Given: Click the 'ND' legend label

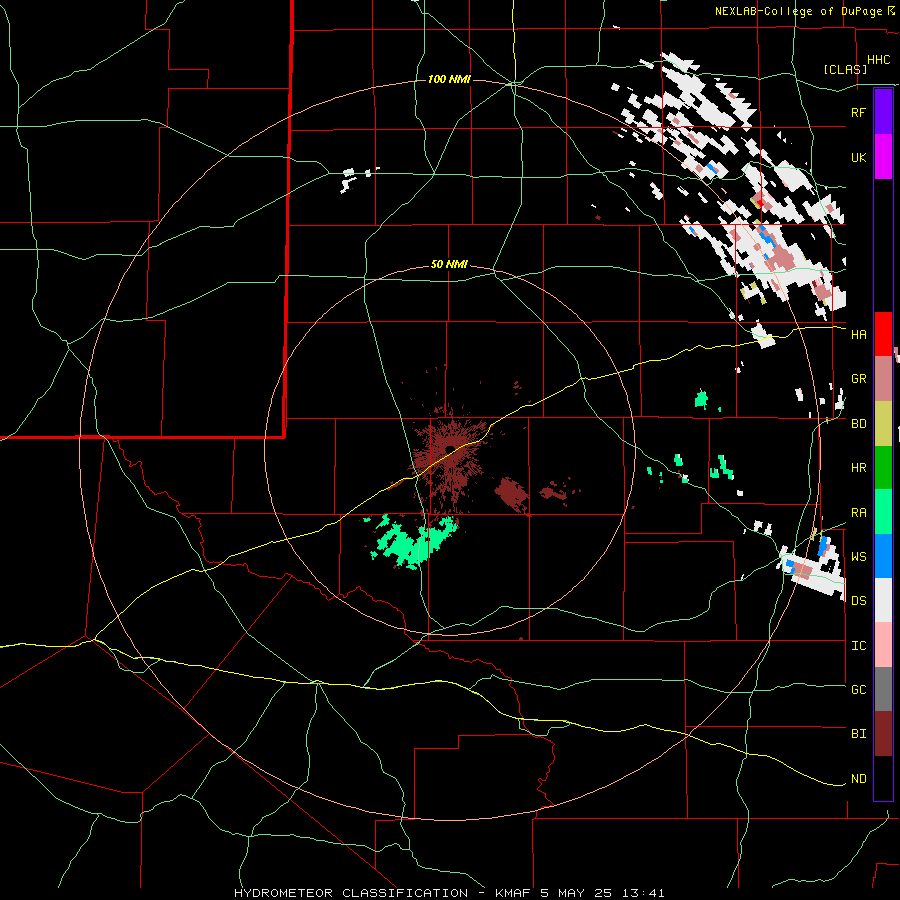Looking at the screenshot, I should pos(858,779).
